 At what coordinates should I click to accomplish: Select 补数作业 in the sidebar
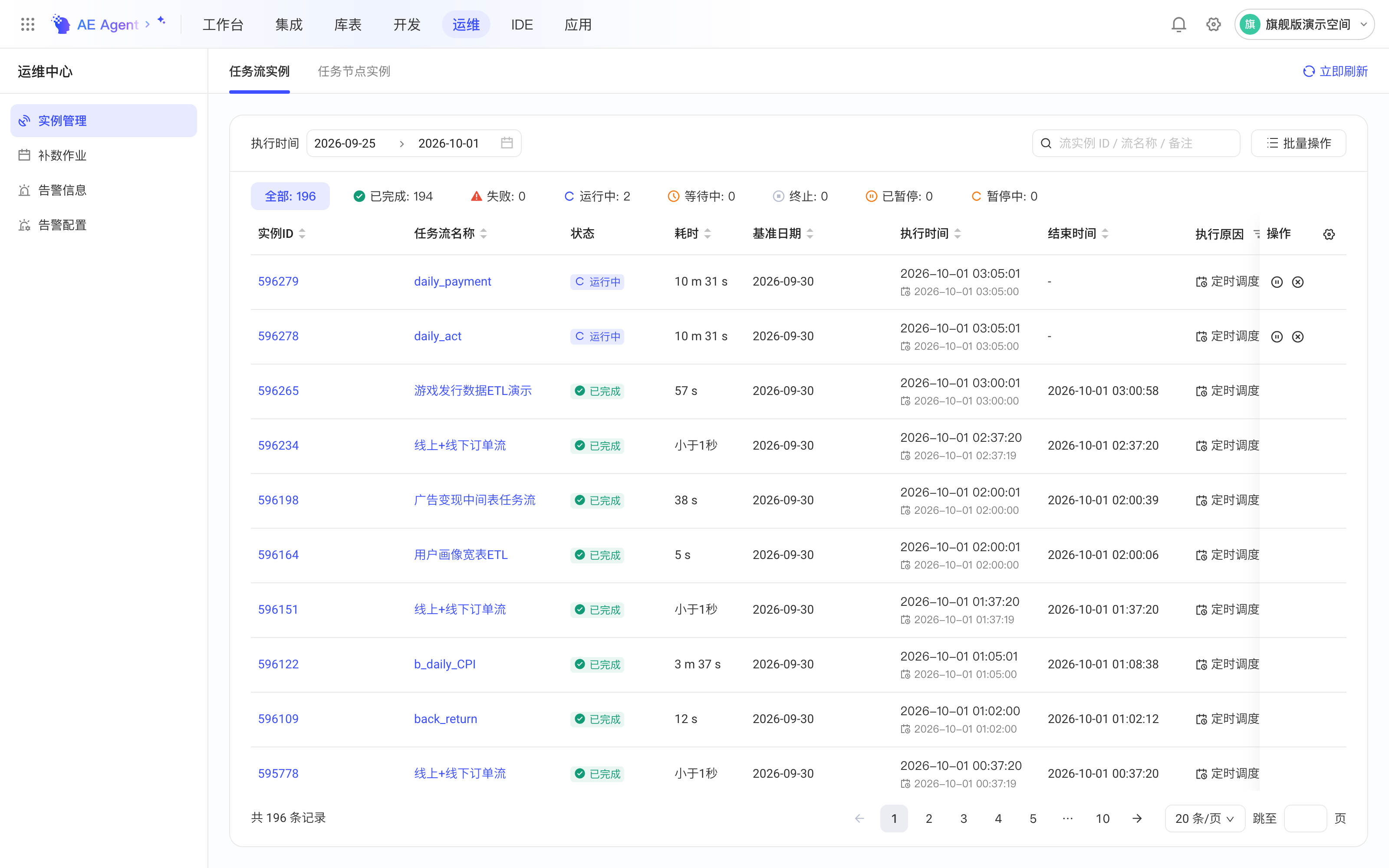pos(103,155)
